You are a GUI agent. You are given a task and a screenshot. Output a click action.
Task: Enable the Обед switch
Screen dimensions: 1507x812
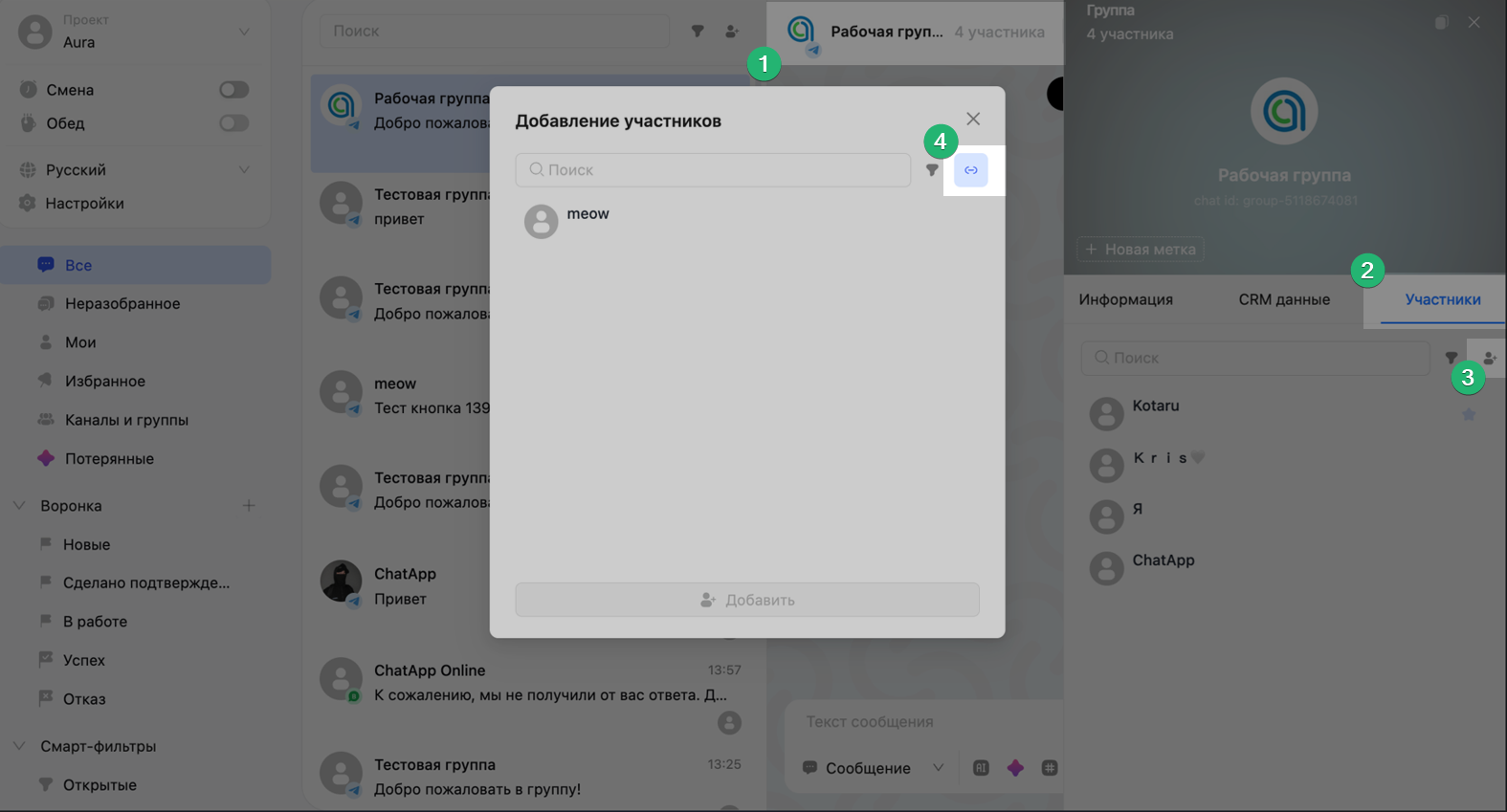click(x=233, y=123)
